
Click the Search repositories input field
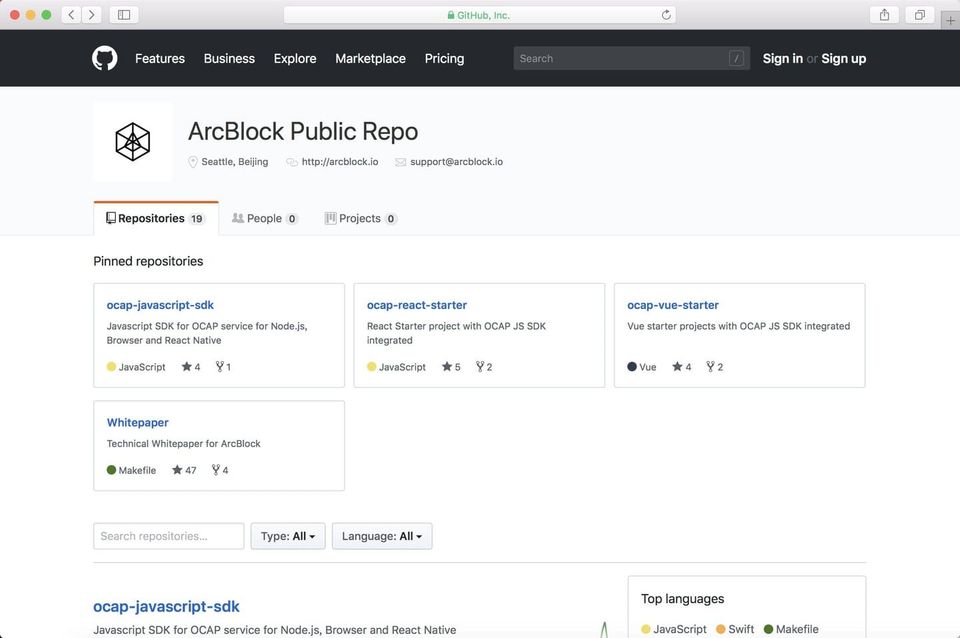tap(168, 536)
